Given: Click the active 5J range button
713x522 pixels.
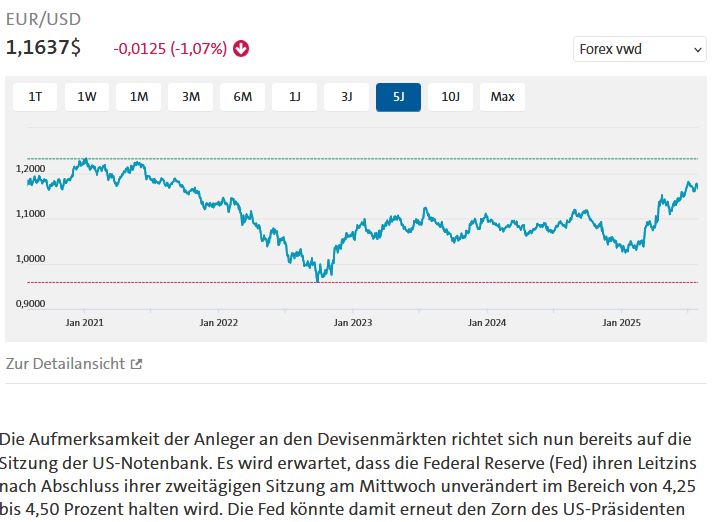Looking at the screenshot, I should click(x=399, y=96).
